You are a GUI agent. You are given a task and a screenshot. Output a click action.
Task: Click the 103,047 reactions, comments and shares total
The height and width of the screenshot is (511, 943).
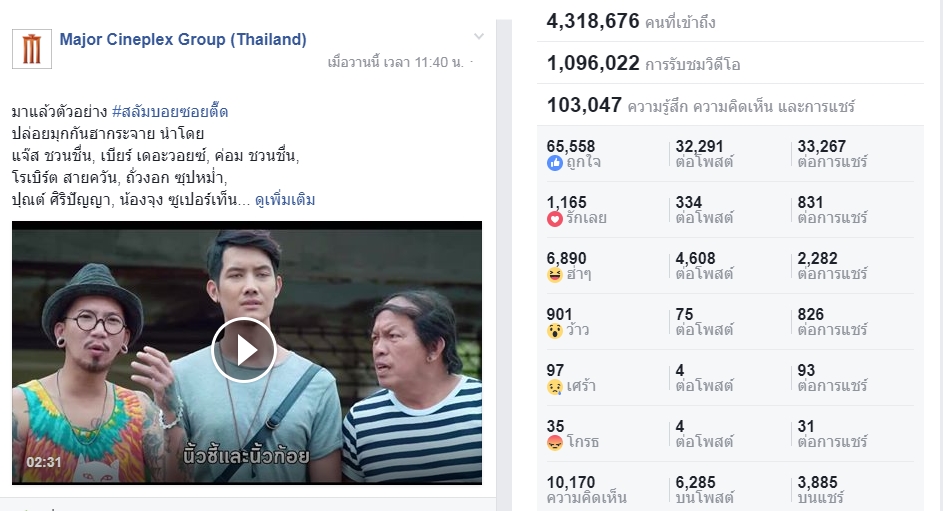tap(584, 105)
